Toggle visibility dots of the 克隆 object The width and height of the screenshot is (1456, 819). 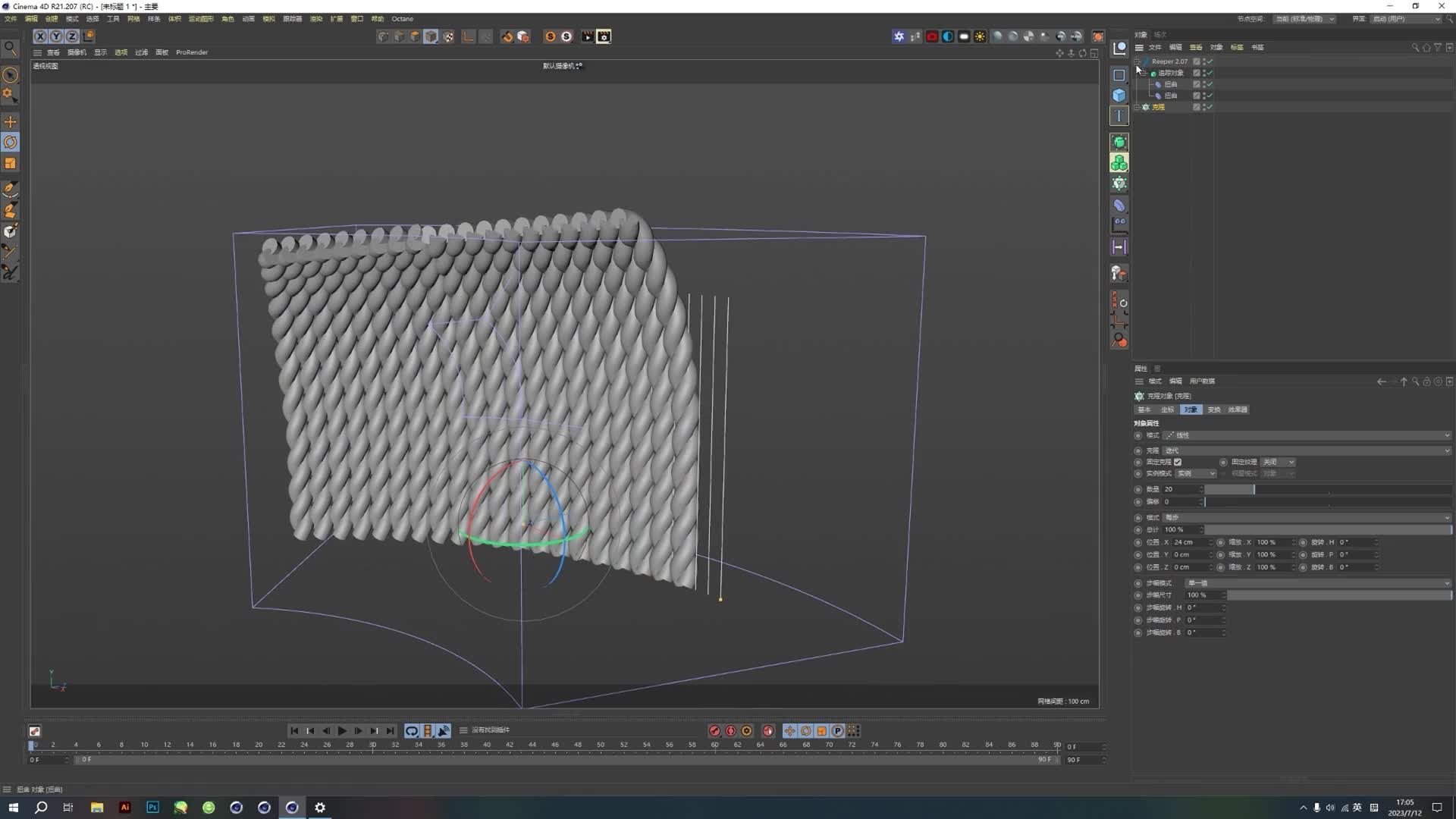pyautogui.click(x=1203, y=107)
